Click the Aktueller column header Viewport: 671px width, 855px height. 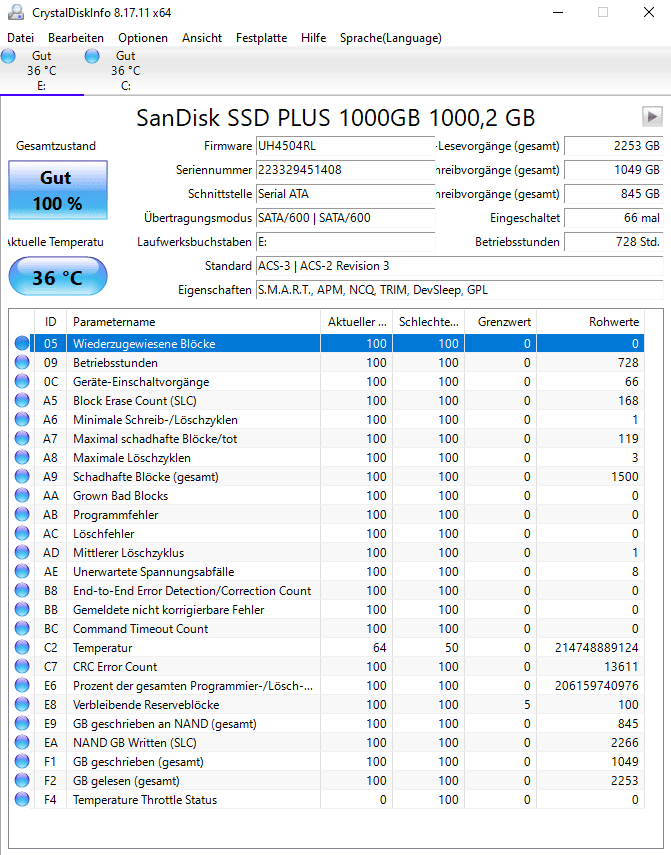point(356,322)
